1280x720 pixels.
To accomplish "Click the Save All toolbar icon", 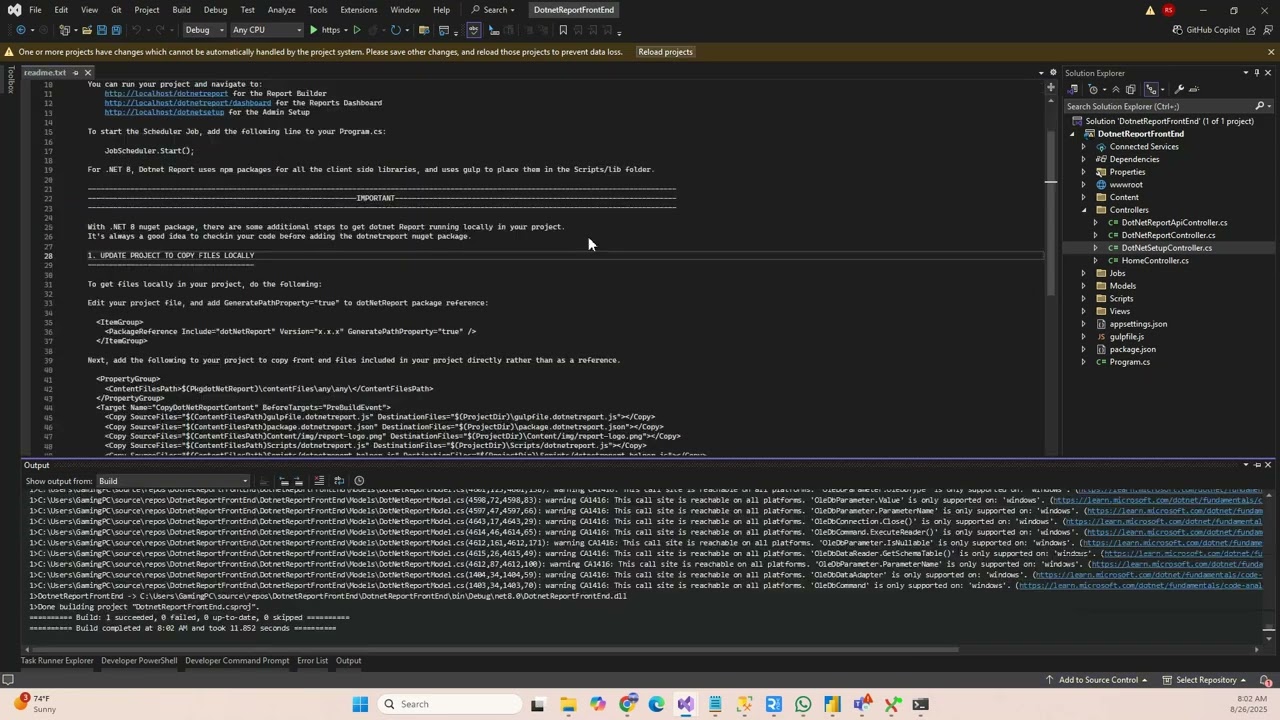I will click(x=116, y=30).
